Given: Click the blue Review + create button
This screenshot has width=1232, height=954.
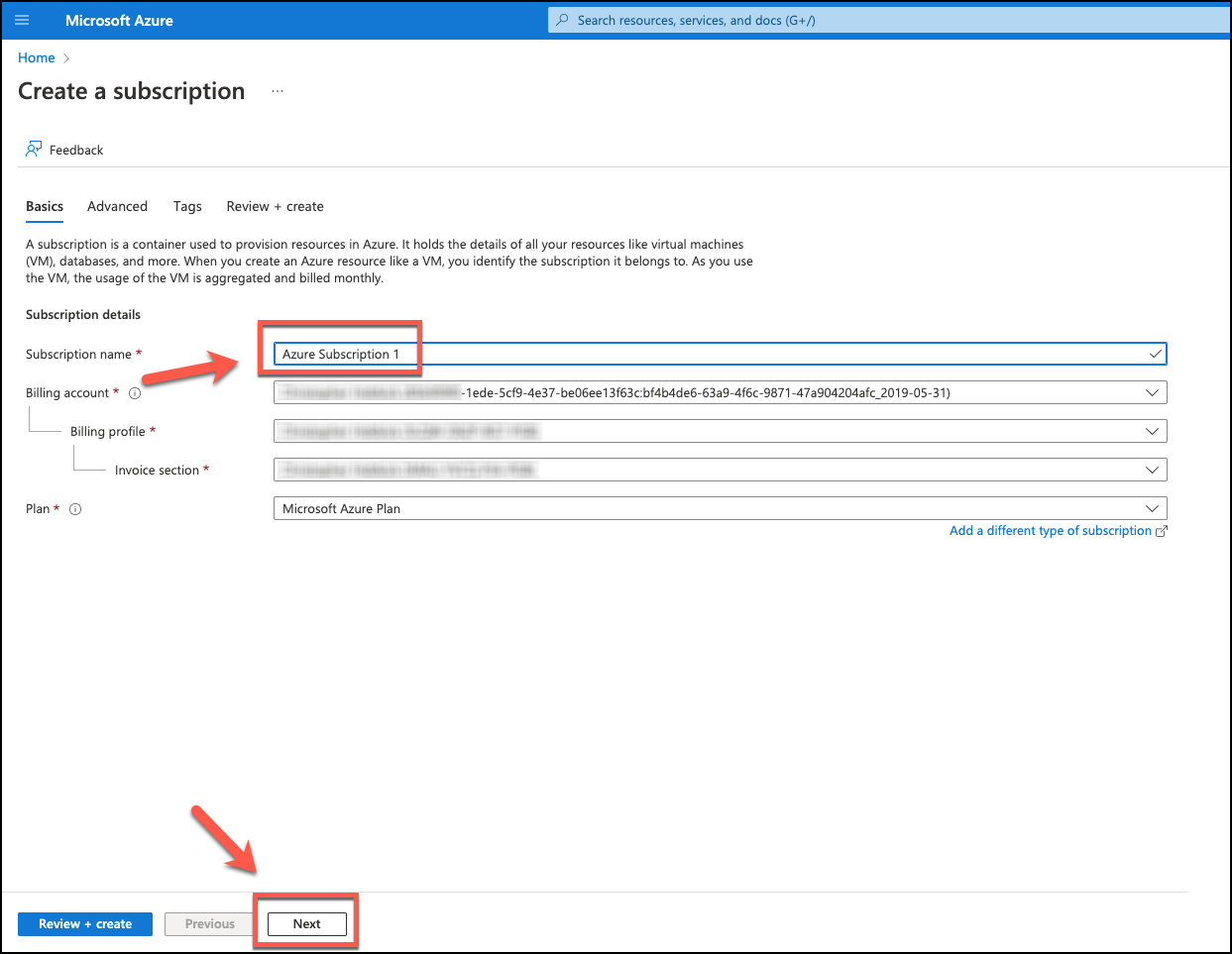Looking at the screenshot, I should click(x=85, y=924).
